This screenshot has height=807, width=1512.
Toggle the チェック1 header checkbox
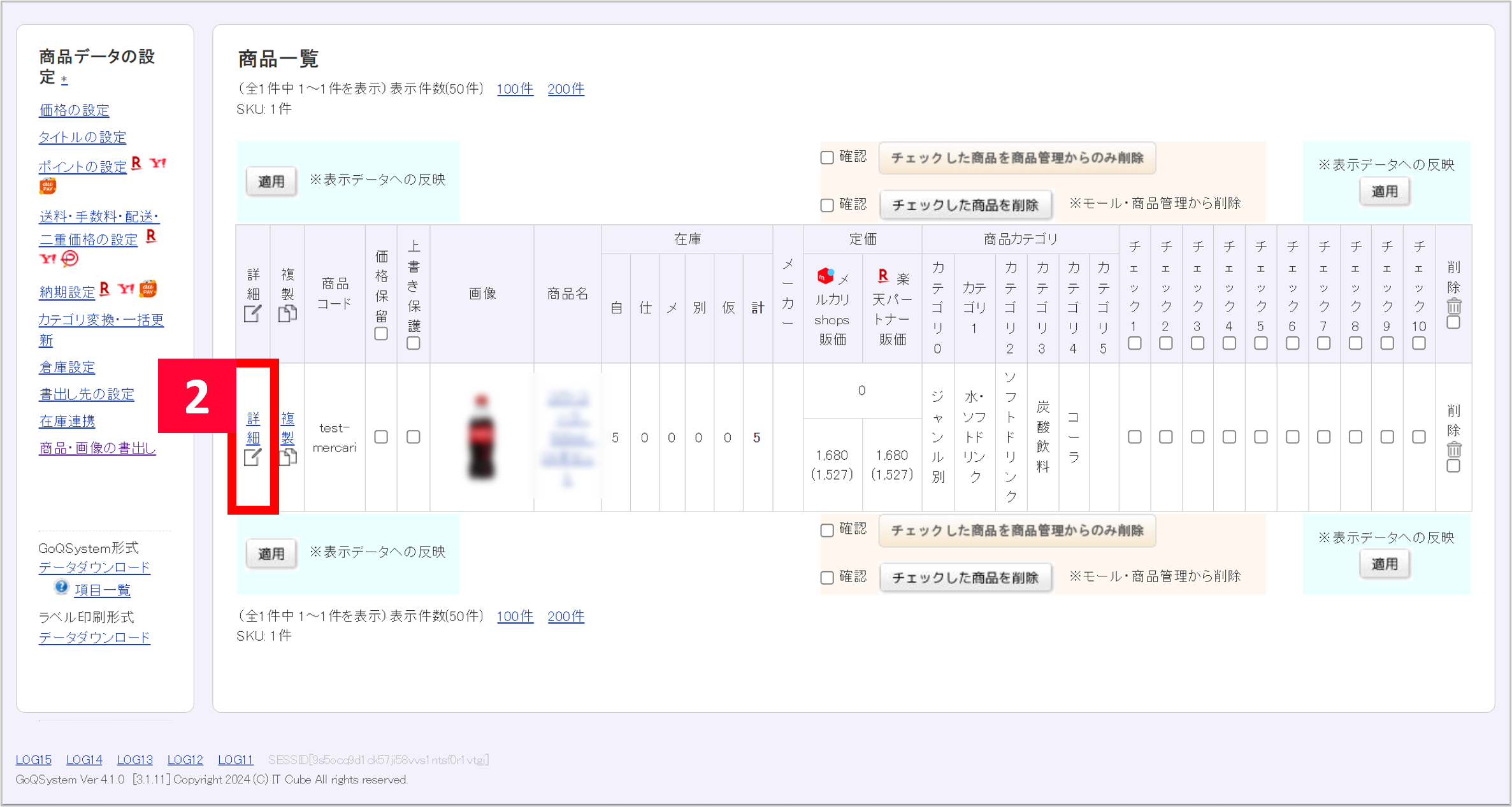pos(1135,343)
